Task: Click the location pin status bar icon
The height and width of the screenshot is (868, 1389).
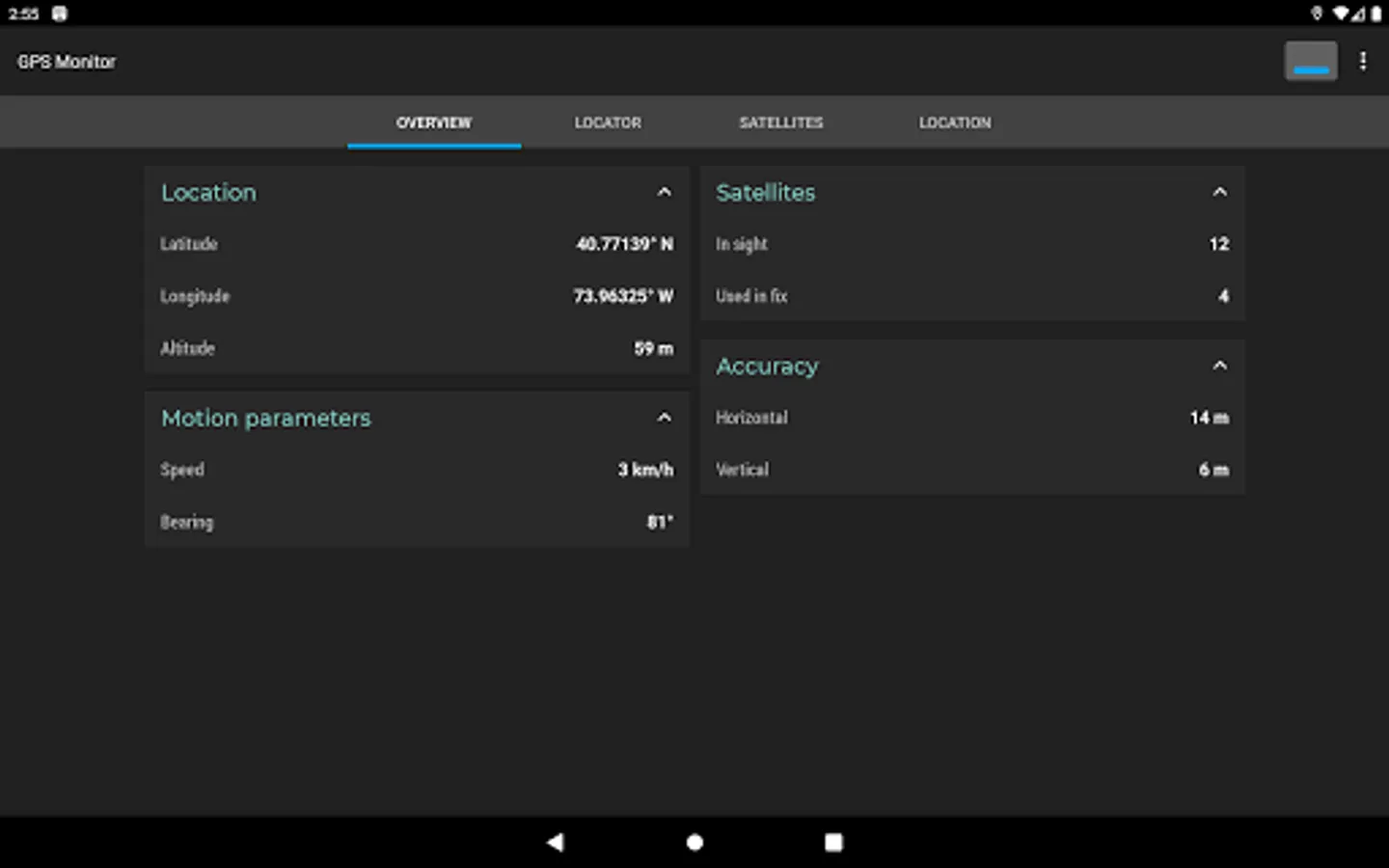Action: pyautogui.click(x=1317, y=14)
